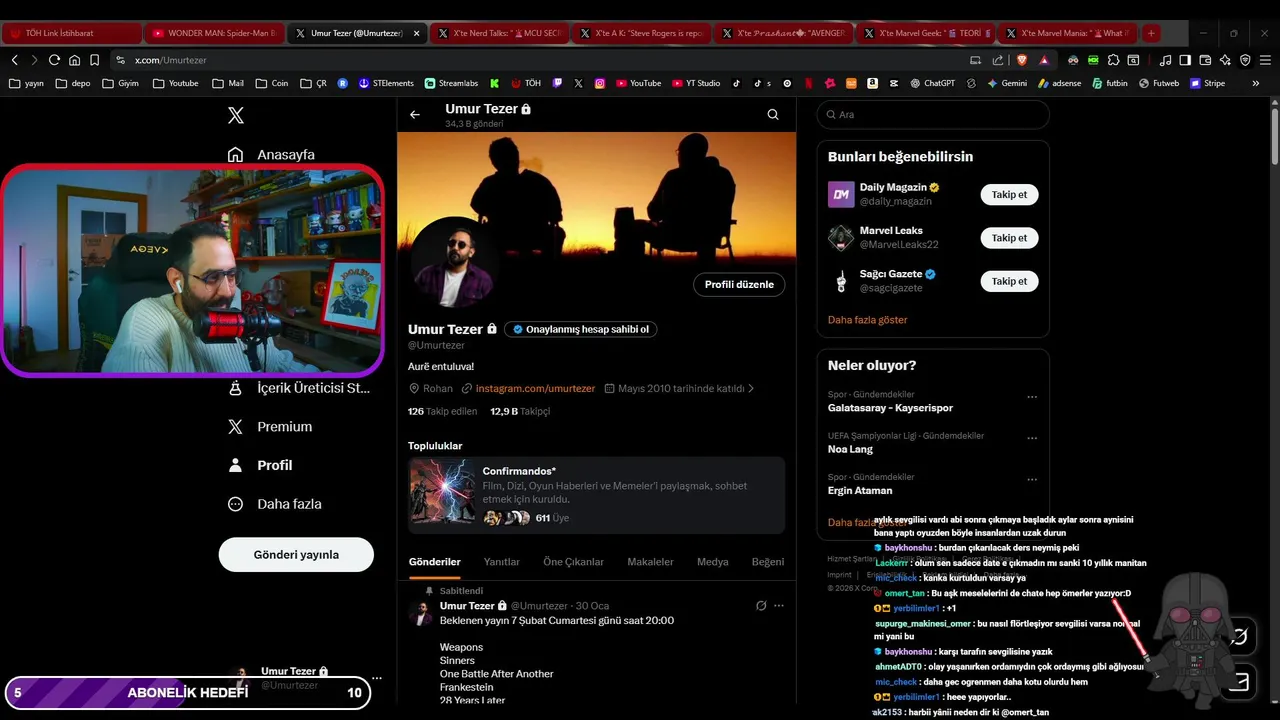The height and width of the screenshot is (720, 1280).
Task: Open Anasayfa home in the sidebar
Action: [271, 155]
